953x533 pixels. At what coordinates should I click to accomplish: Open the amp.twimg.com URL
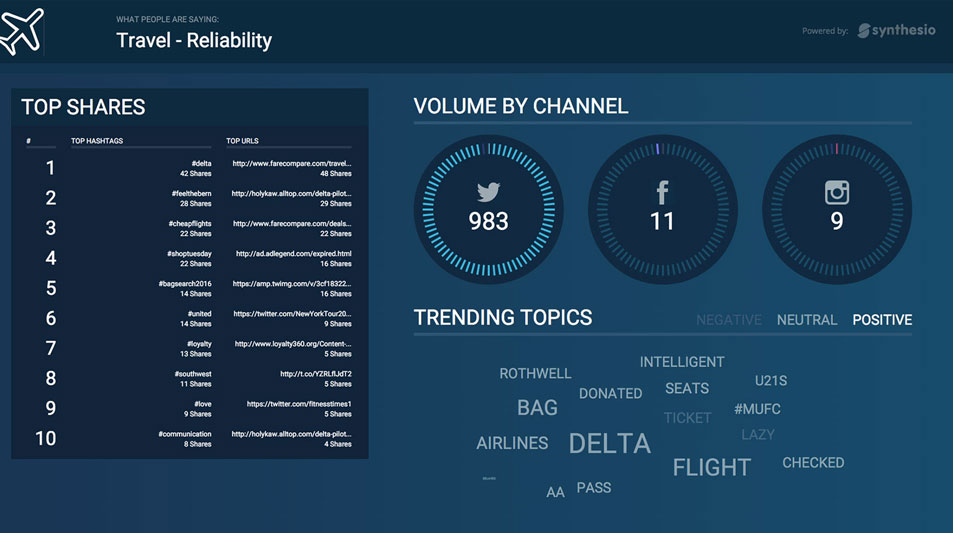[x=292, y=284]
